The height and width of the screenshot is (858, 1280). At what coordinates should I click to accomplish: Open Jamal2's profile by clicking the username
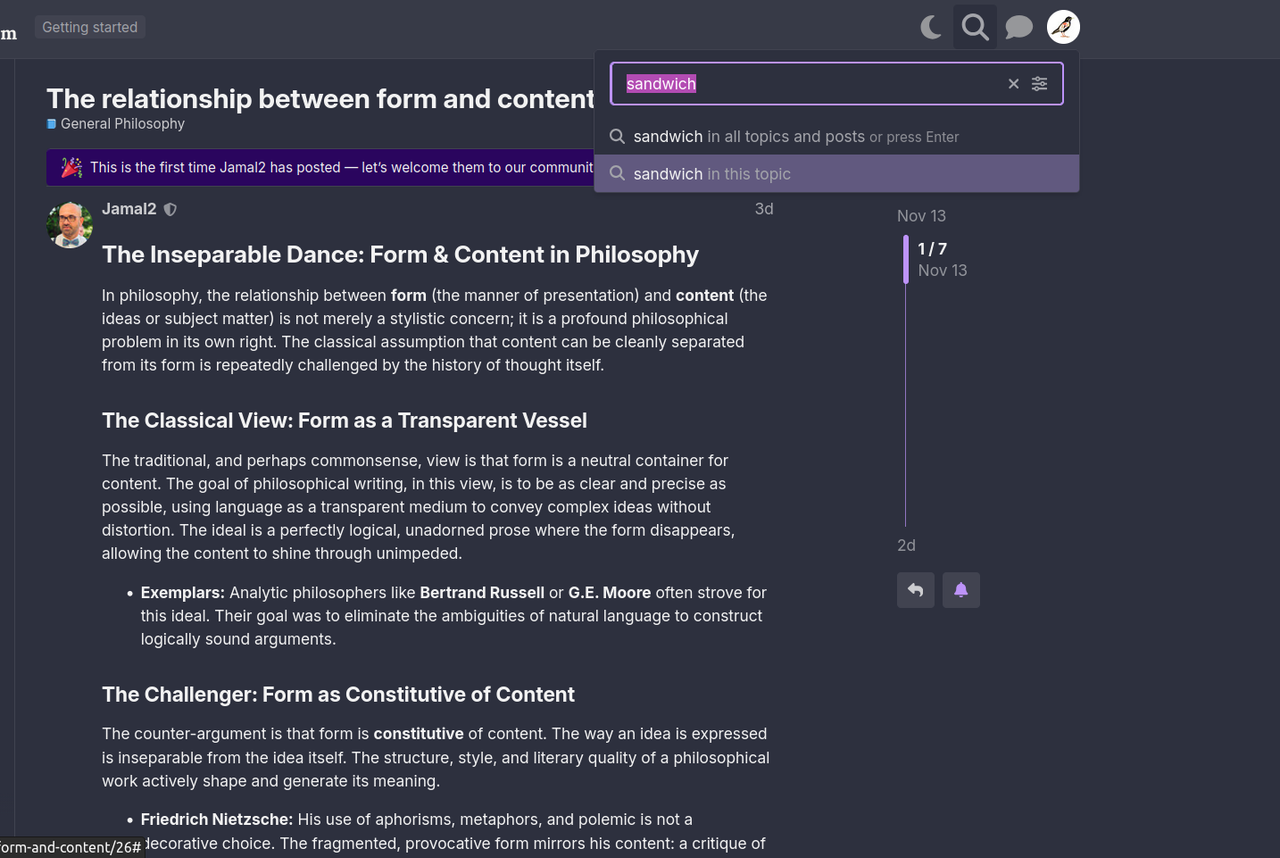(128, 209)
